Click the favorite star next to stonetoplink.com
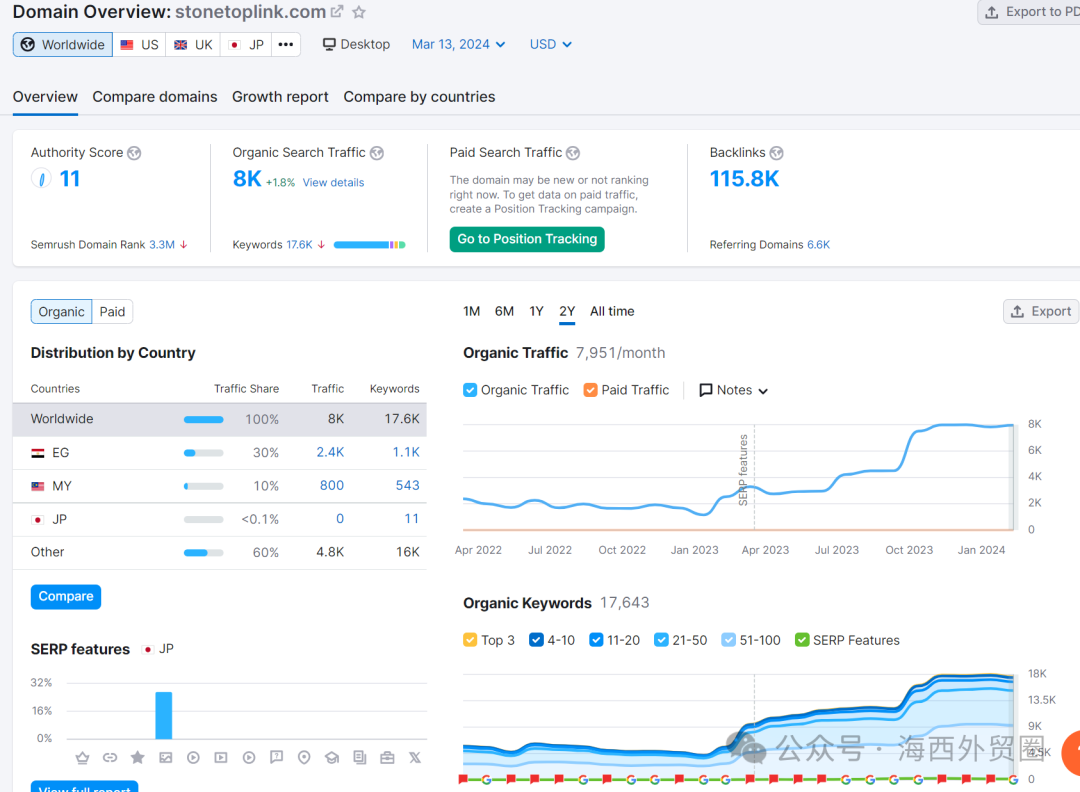The width and height of the screenshot is (1080, 792). tap(359, 12)
